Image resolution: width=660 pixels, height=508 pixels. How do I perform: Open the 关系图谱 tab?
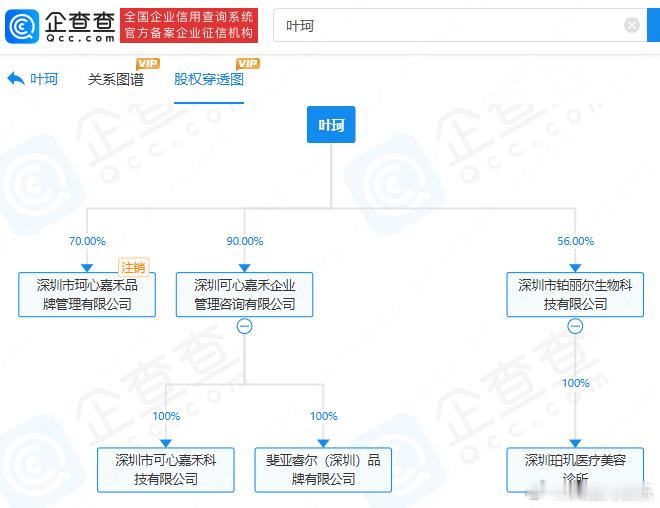click(116, 79)
